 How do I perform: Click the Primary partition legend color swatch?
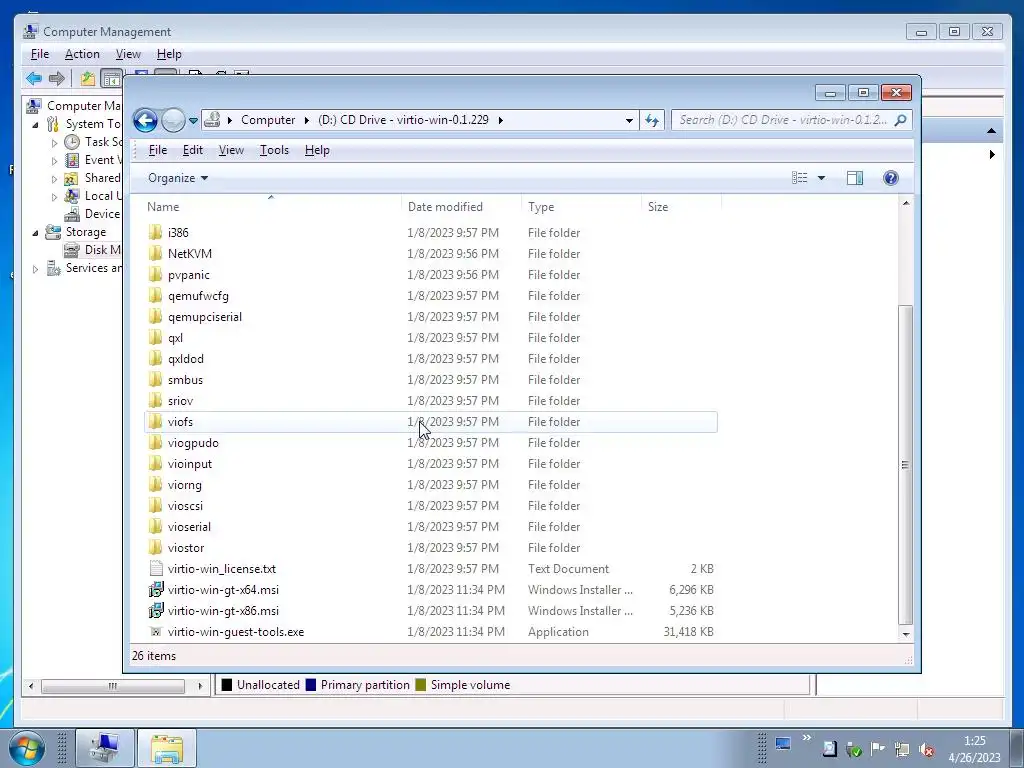[311, 684]
